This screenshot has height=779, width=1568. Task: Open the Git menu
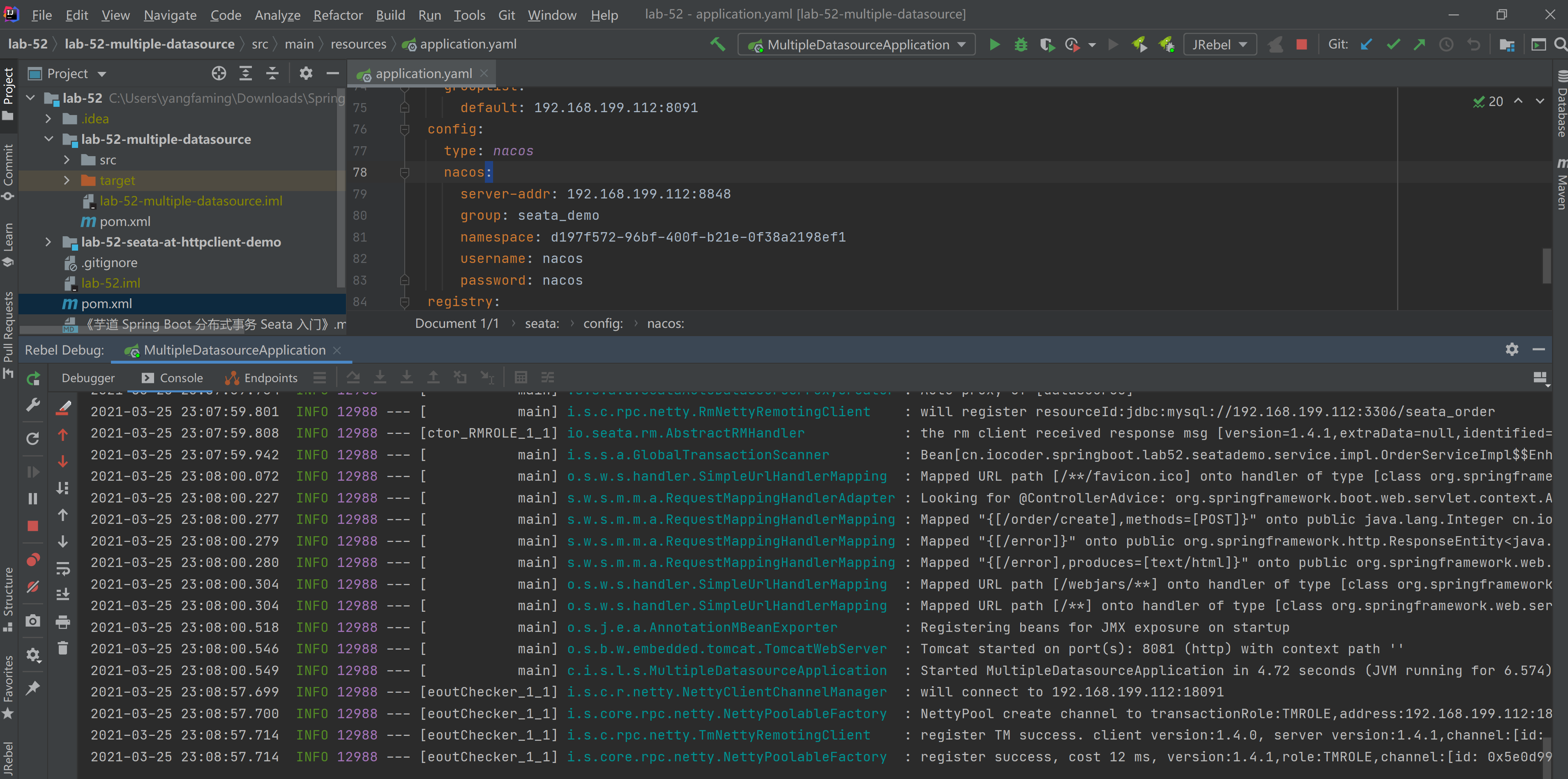coord(506,15)
